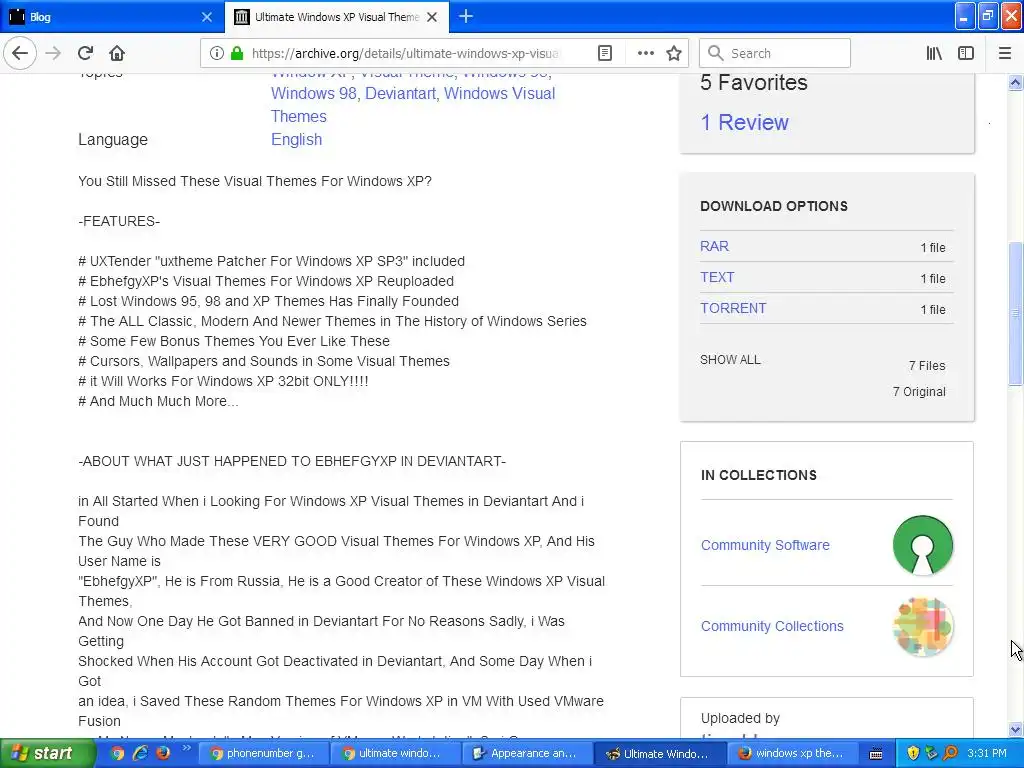Launch Internet Explorer from quick launch
This screenshot has height=768, width=1024.
tap(140, 753)
